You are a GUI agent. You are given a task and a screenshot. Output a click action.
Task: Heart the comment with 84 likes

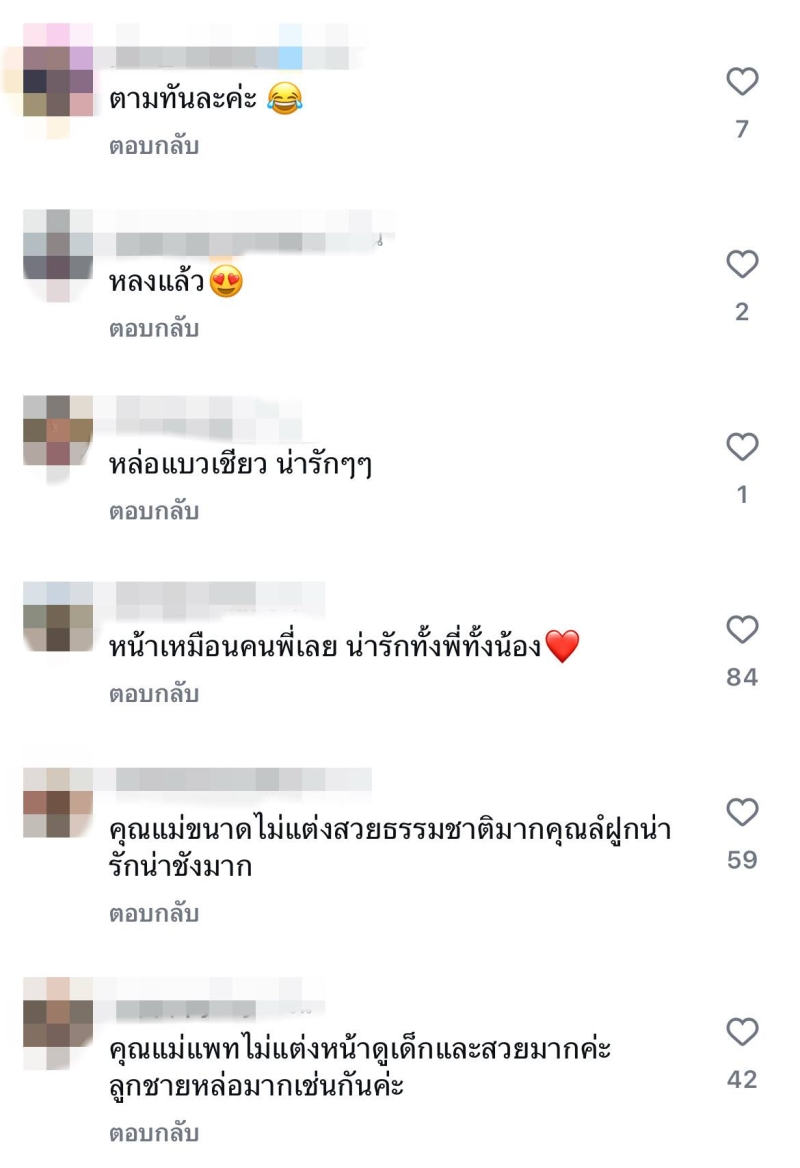point(742,629)
